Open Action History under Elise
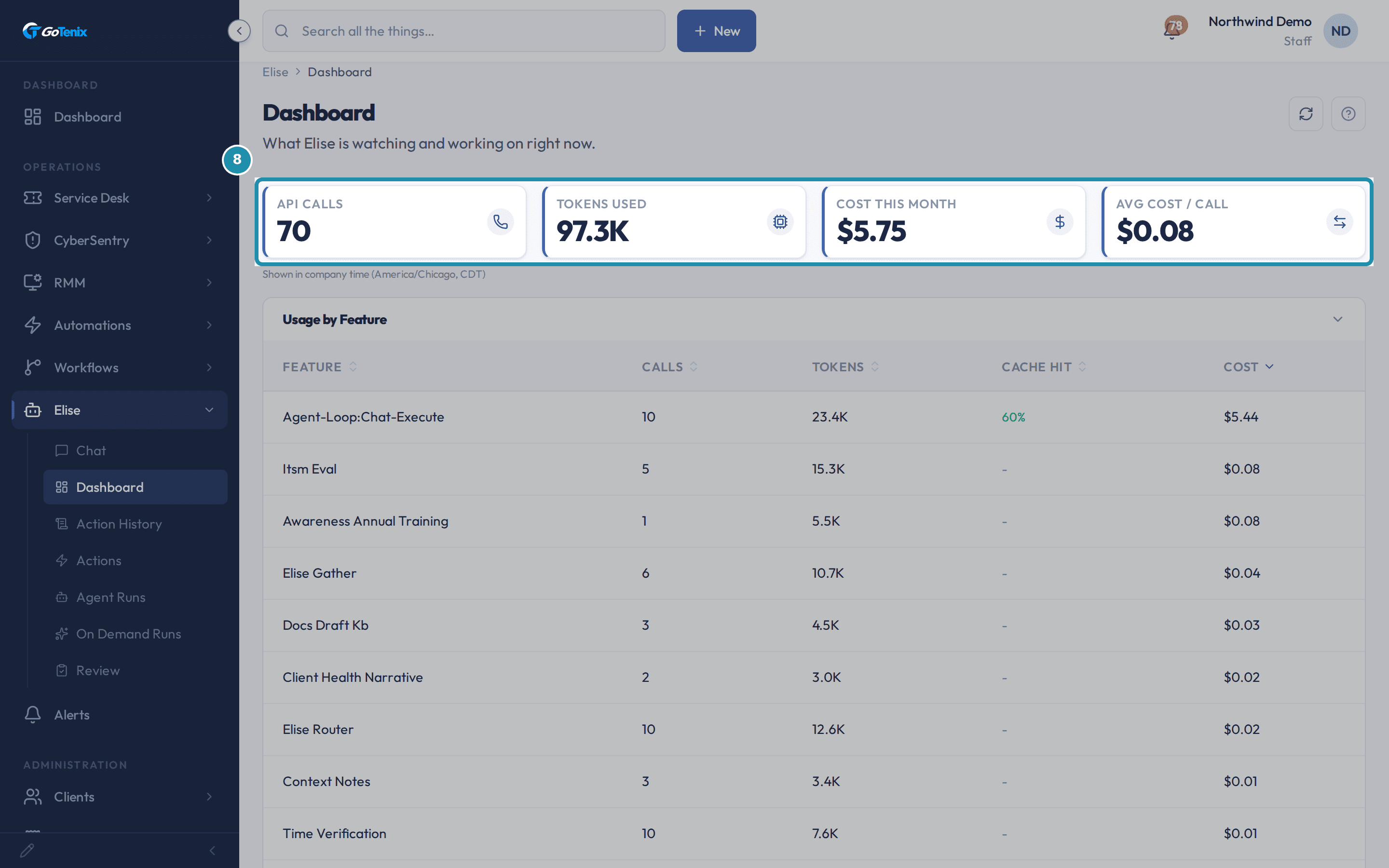The height and width of the screenshot is (868, 1389). [x=136, y=524]
